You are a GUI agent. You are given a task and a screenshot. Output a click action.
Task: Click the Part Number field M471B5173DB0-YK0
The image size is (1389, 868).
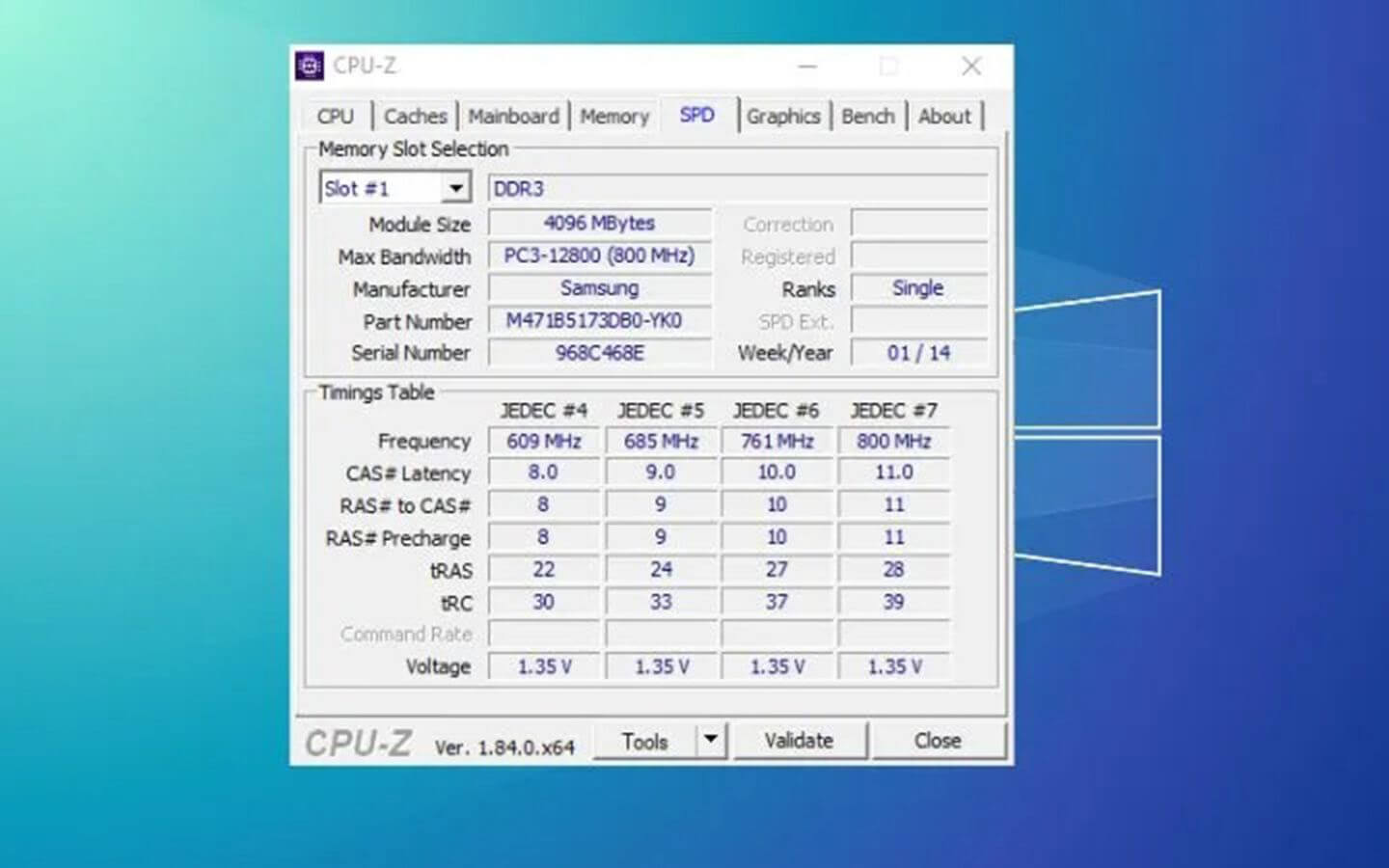coord(599,321)
